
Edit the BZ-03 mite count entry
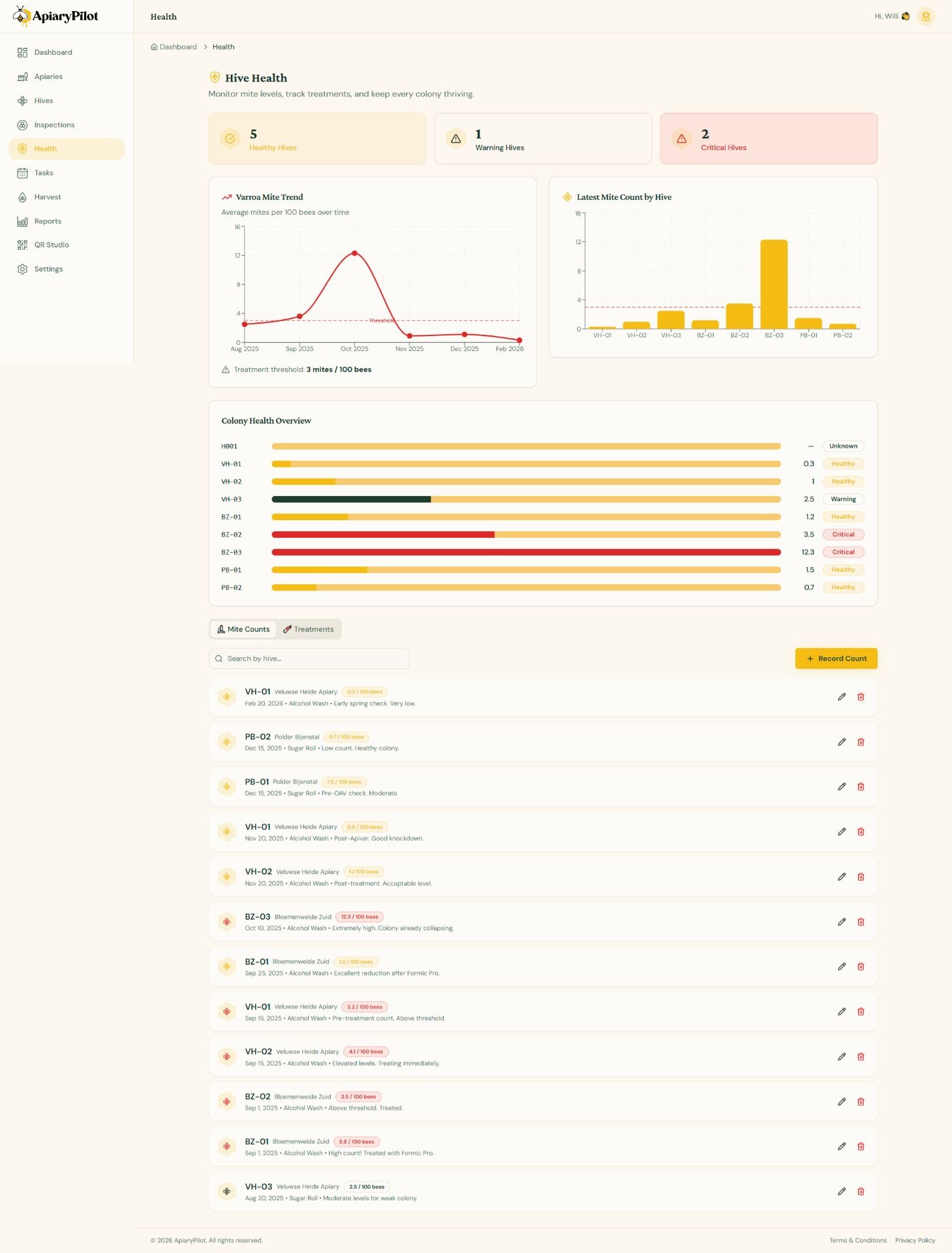(842, 922)
